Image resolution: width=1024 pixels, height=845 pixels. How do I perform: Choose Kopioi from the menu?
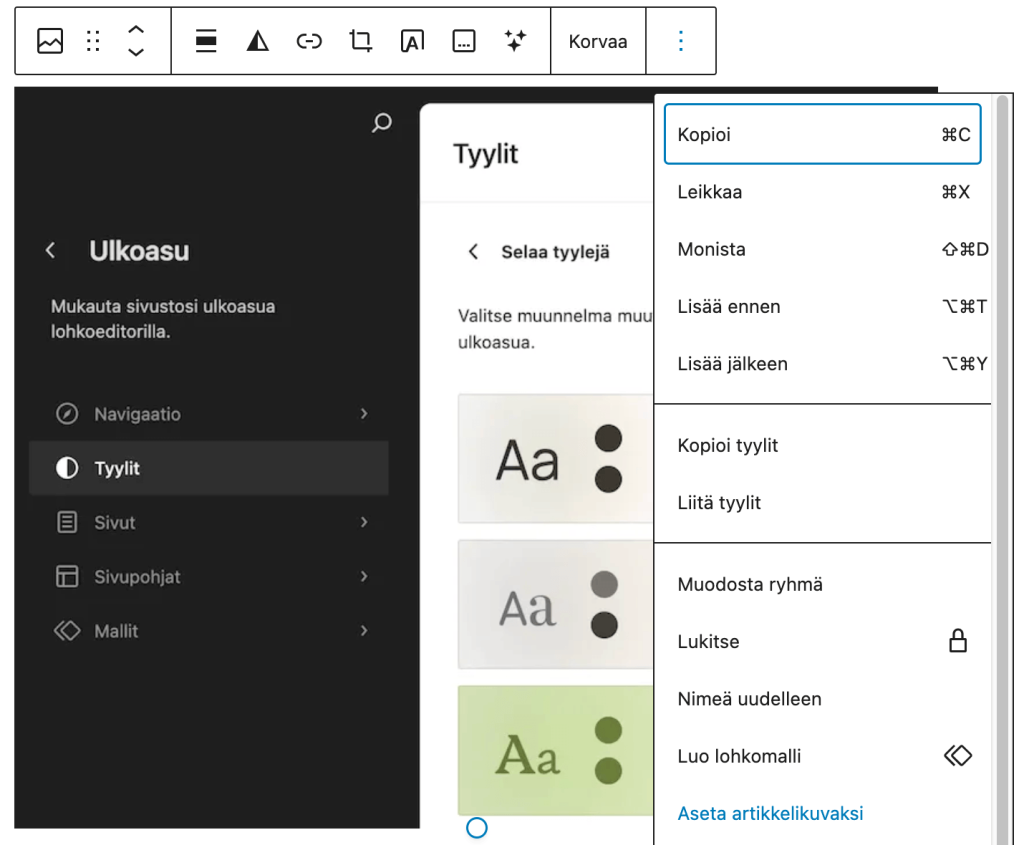click(823, 135)
